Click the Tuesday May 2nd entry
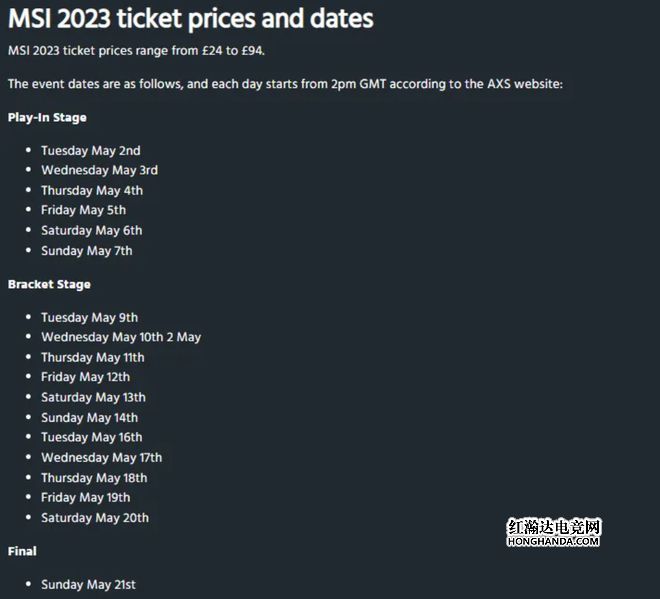 click(91, 150)
